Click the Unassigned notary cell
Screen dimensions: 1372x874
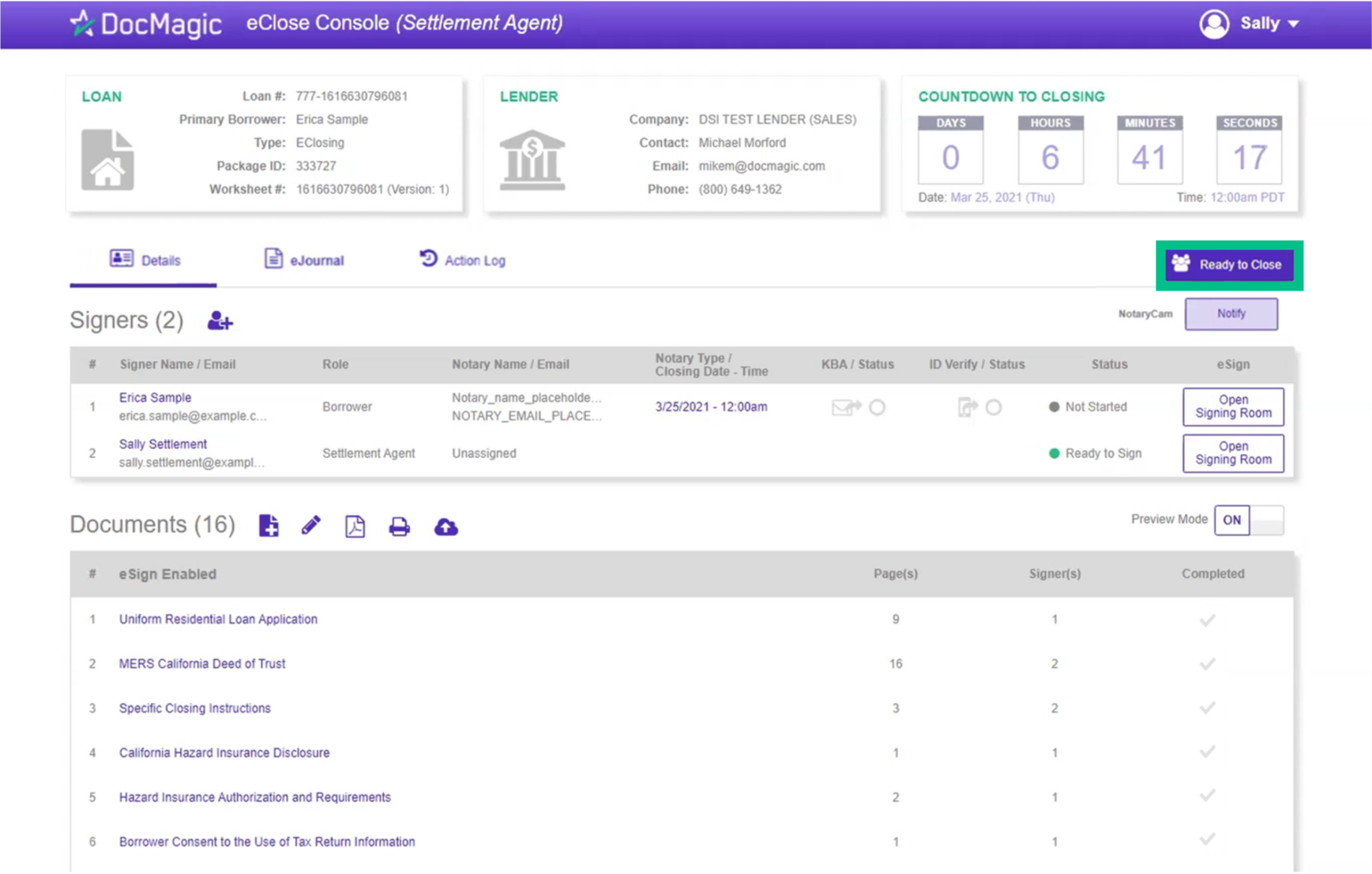[484, 453]
